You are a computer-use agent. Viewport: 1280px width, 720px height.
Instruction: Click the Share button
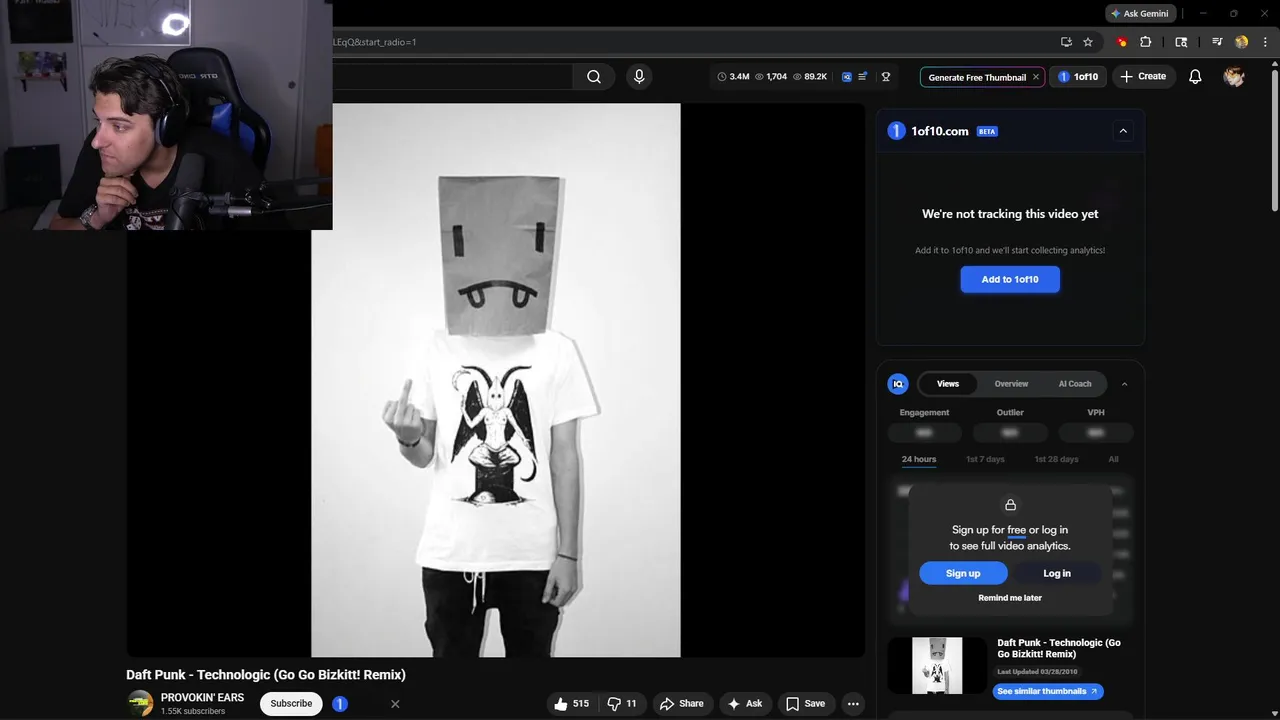[x=682, y=704]
